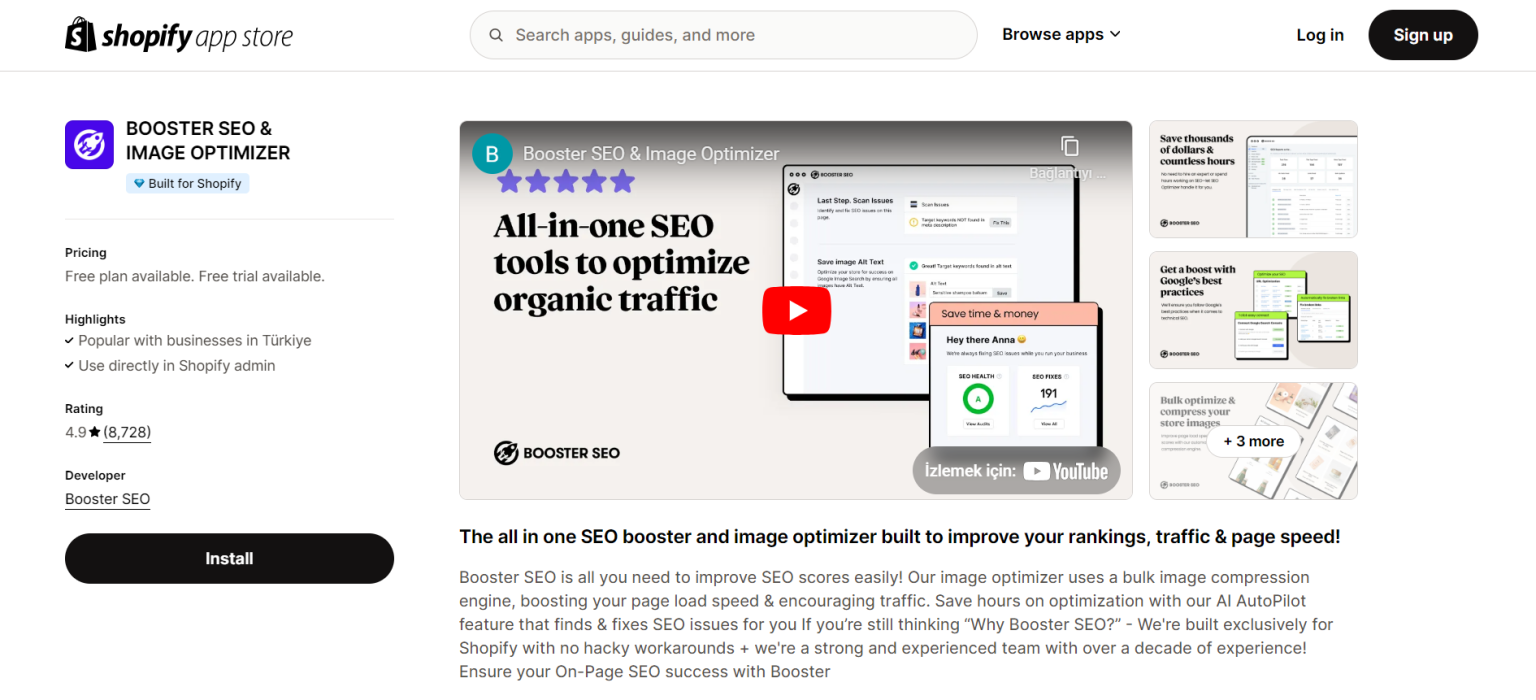Click the 4.9 rating value

pos(75,433)
